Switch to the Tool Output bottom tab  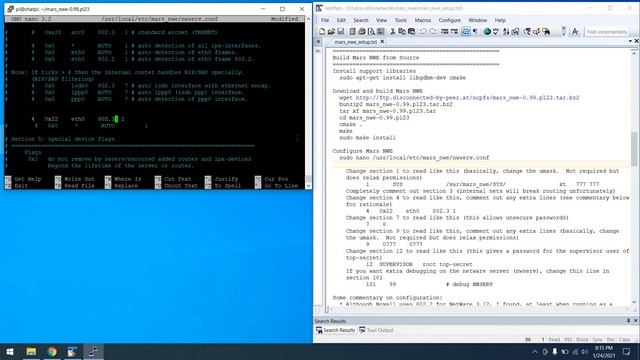(376, 330)
